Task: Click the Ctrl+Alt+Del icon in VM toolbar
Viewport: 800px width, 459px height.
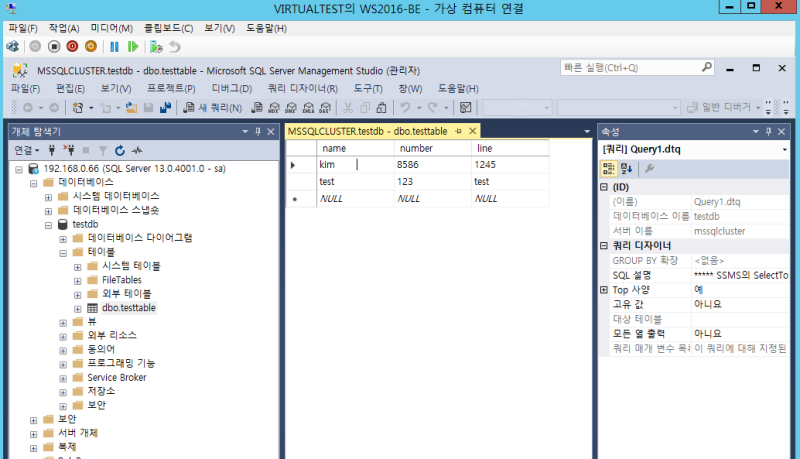Action: click(13, 47)
